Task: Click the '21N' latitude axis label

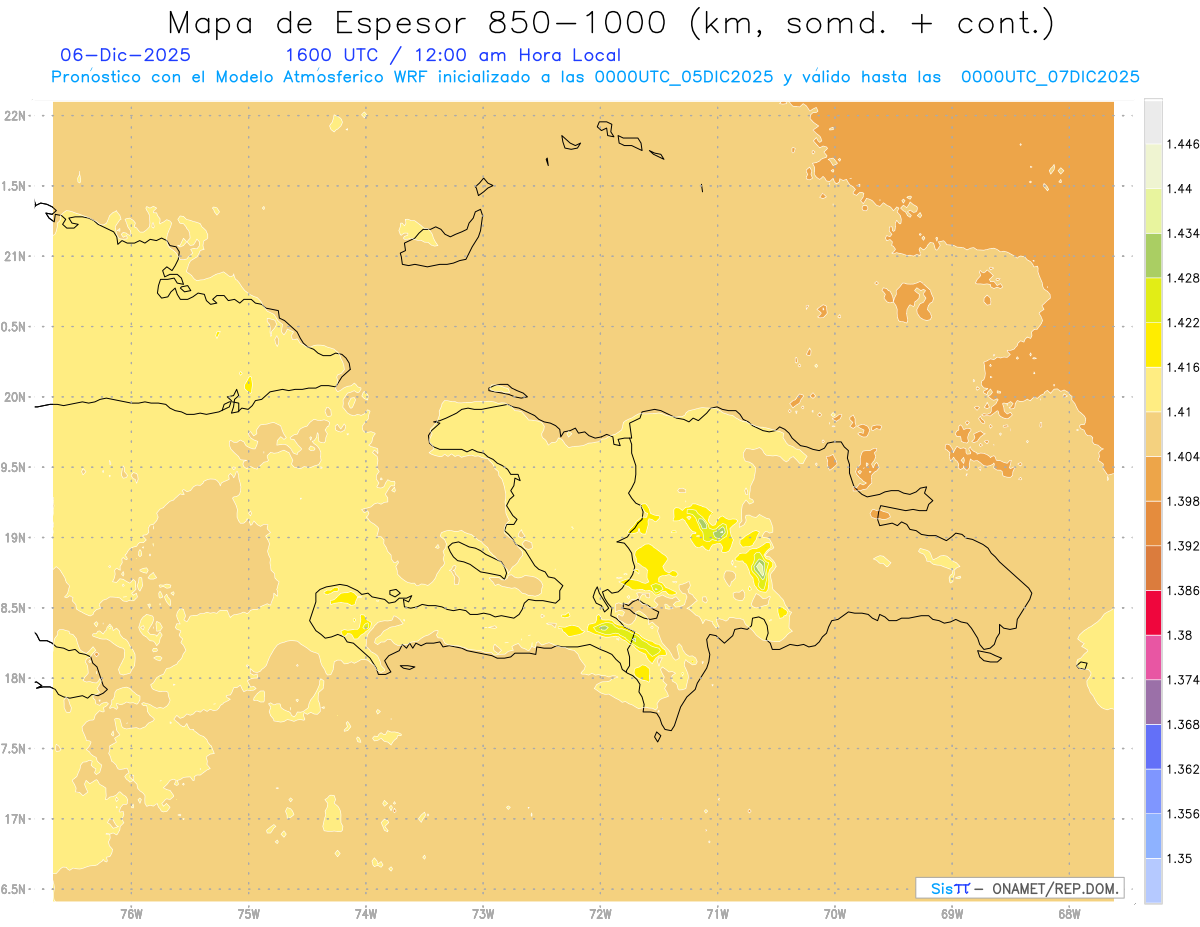Action: click(17, 257)
